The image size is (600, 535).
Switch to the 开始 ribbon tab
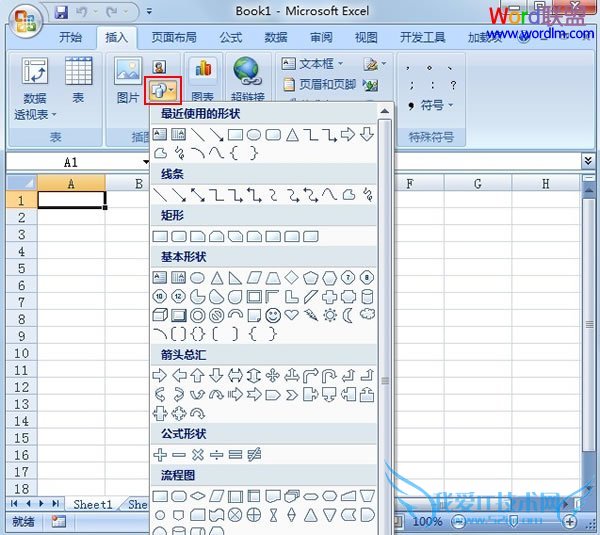pyautogui.click(x=70, y=38)
